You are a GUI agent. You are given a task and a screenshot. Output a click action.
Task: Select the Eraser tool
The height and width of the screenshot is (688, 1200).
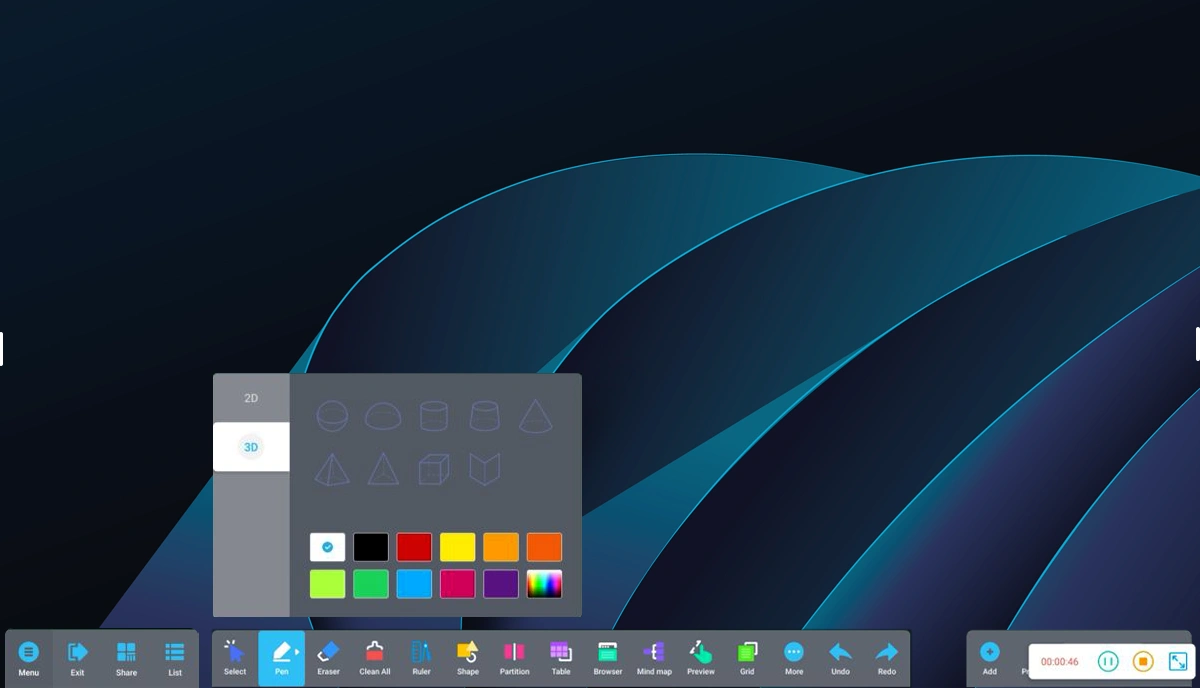328,657
